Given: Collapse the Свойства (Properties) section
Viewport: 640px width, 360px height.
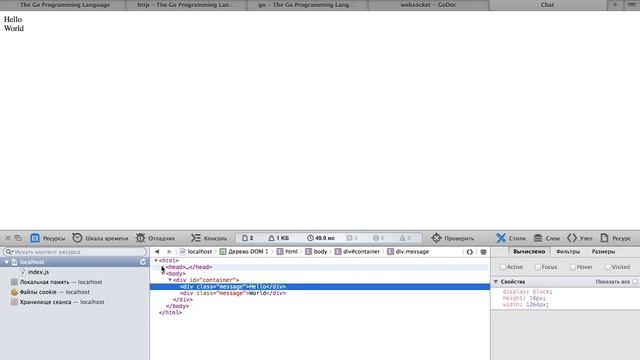Looking at the screenshot, I should [496, 282].
